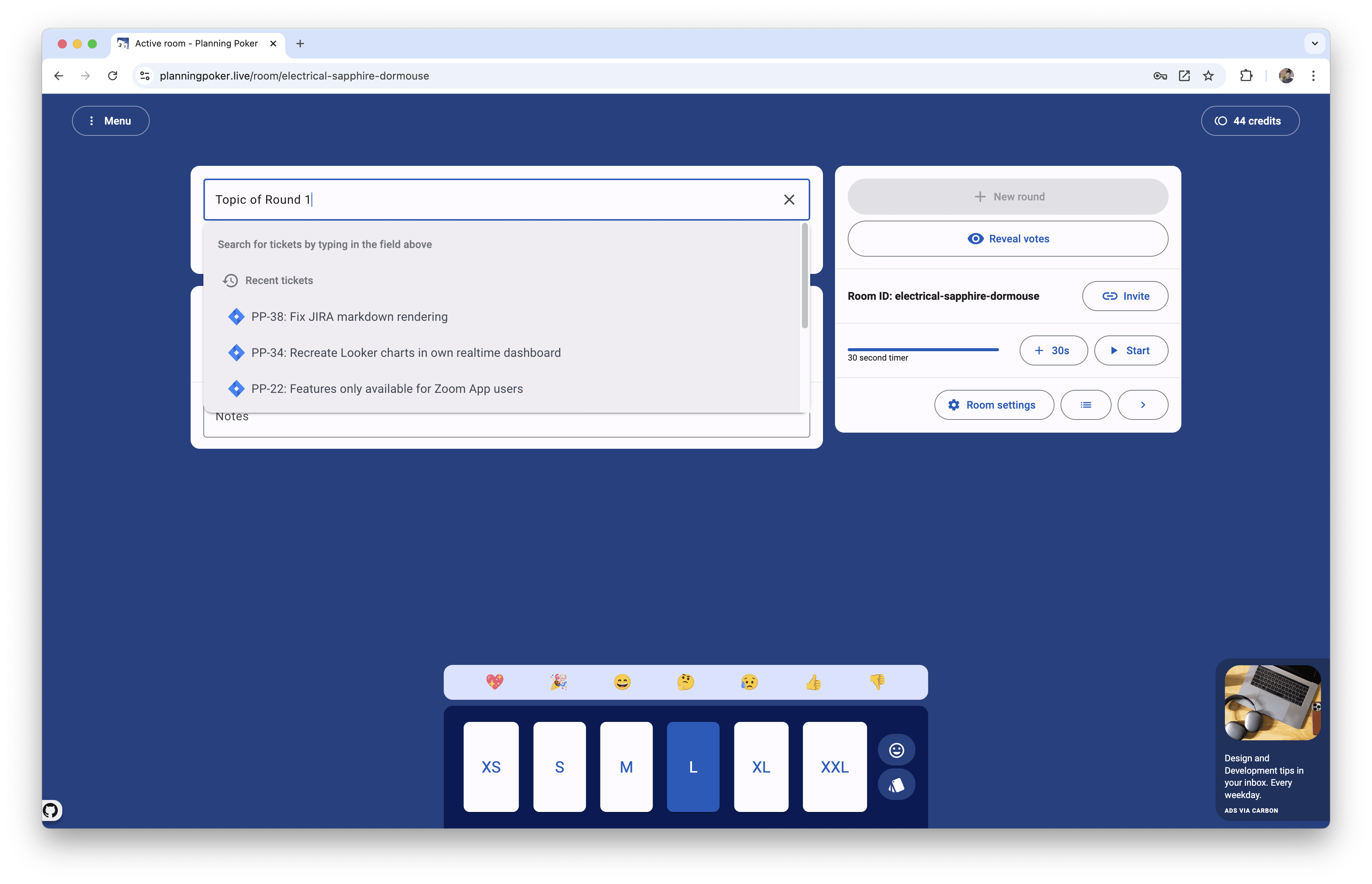Open the list view icon button
The image size is (1372, 884).
pos(1086,405)
